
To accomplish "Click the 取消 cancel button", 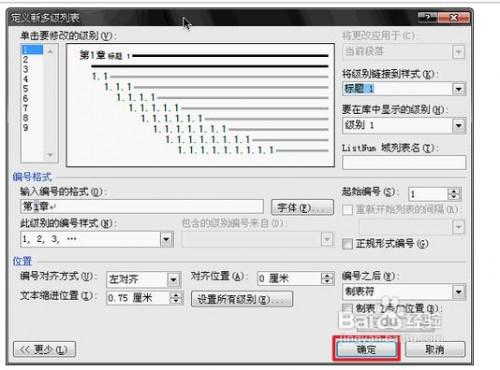I will tap(435, 349).
